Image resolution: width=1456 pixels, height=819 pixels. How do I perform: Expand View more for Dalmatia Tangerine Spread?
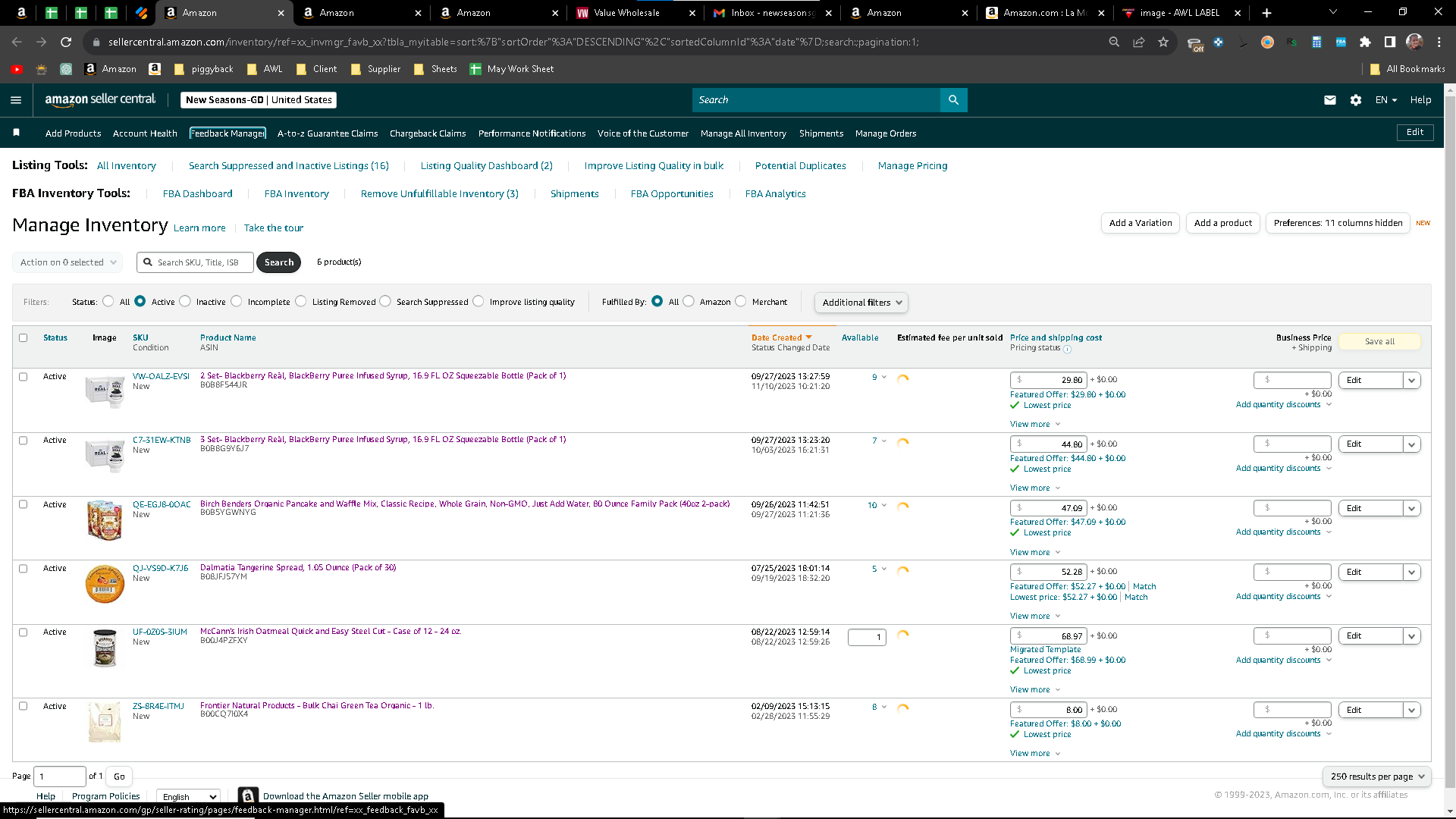pos(1035,617)
